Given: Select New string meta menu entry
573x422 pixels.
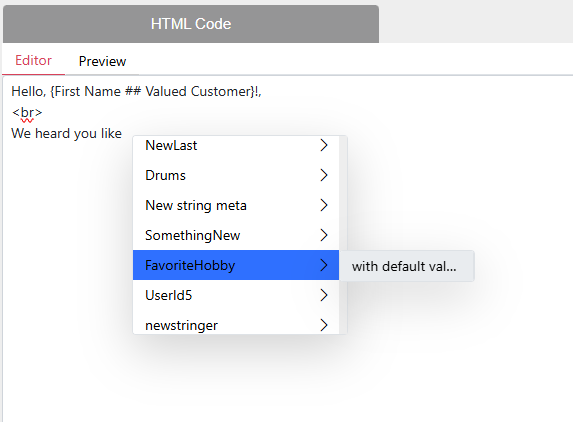Looking at the screenshot, I should pos(236,205).
